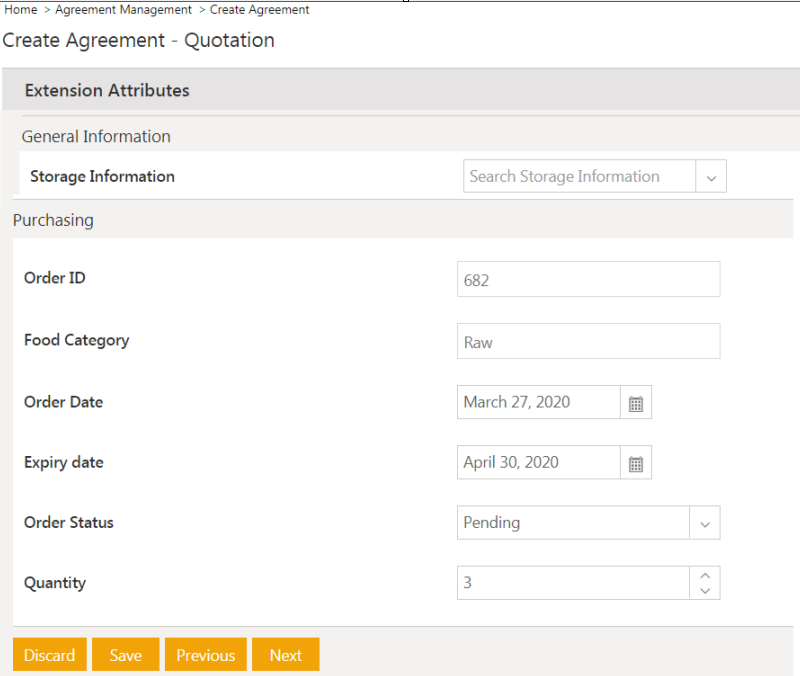Click the Create Agreement breadcrumb
The image size is (800, 676).
coord(259,10)
